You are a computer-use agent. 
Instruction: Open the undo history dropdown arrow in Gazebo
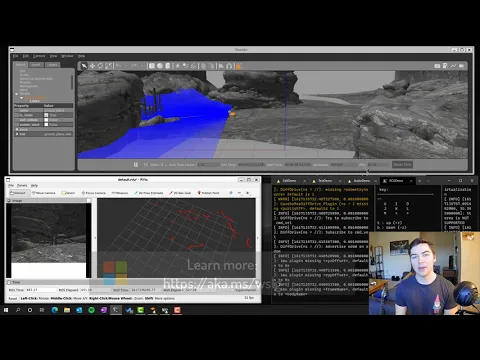coord(126,66)
